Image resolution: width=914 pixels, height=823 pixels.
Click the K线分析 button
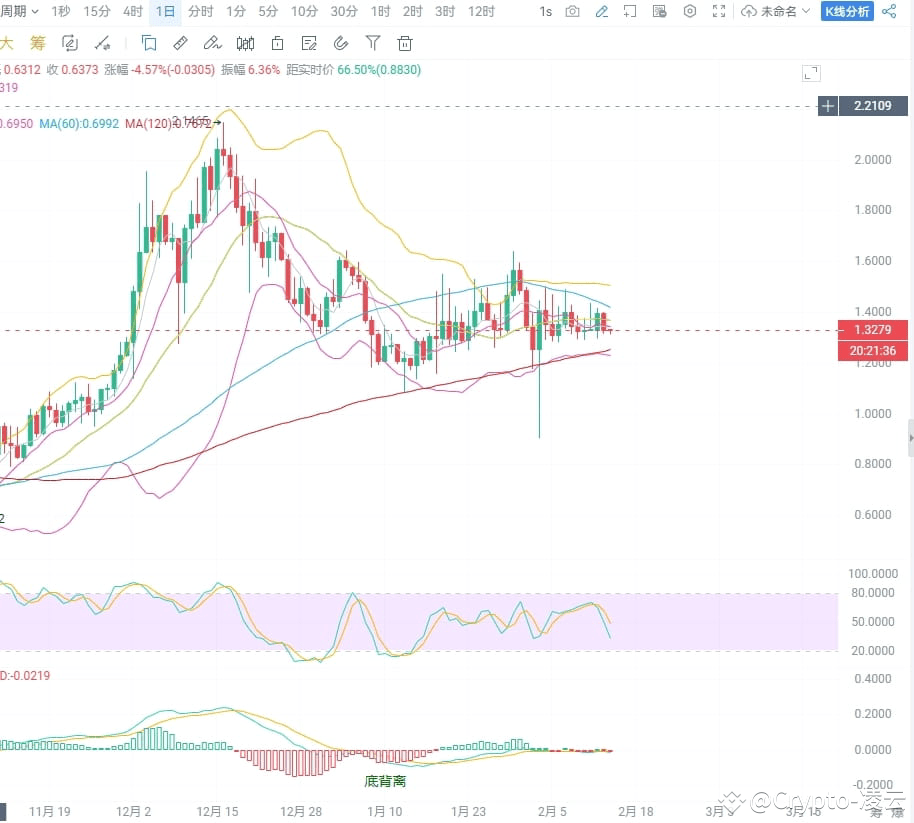point(847,11)
